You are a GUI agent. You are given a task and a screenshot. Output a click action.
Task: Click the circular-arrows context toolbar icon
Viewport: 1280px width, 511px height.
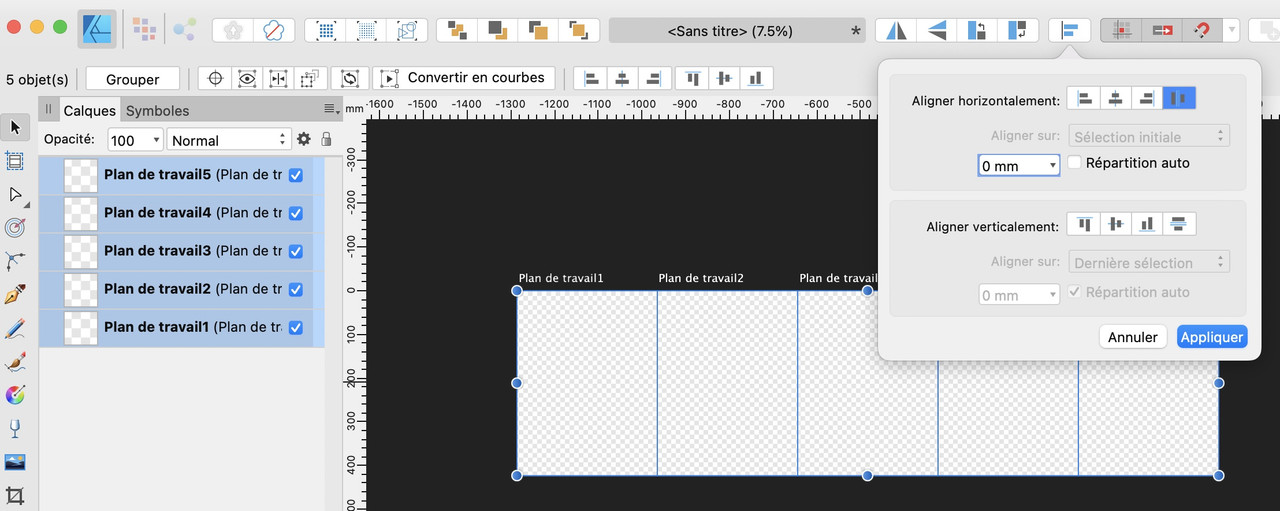350,78
